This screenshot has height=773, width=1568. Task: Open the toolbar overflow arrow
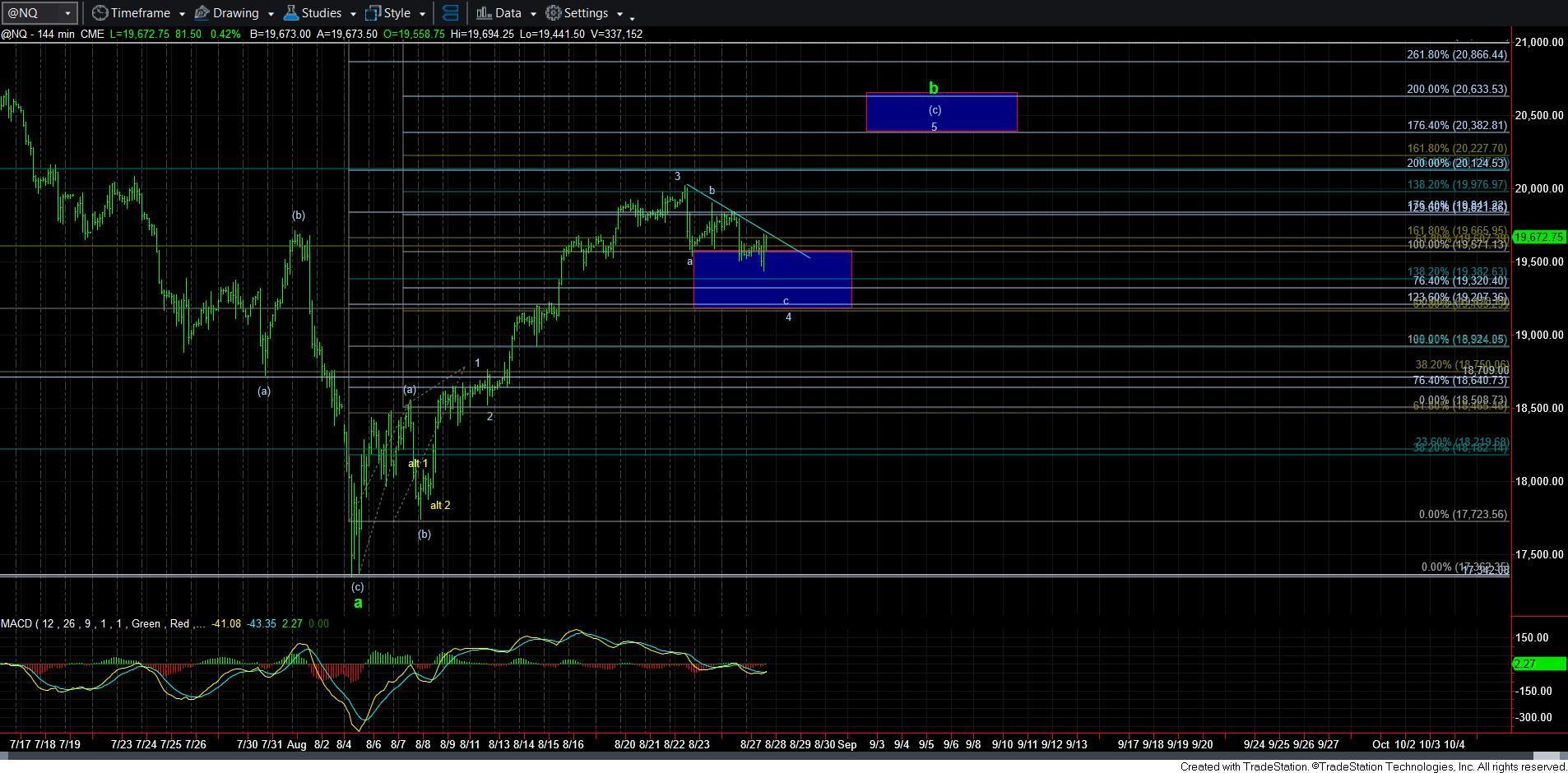pyautogui.click(x=632, y=17)
